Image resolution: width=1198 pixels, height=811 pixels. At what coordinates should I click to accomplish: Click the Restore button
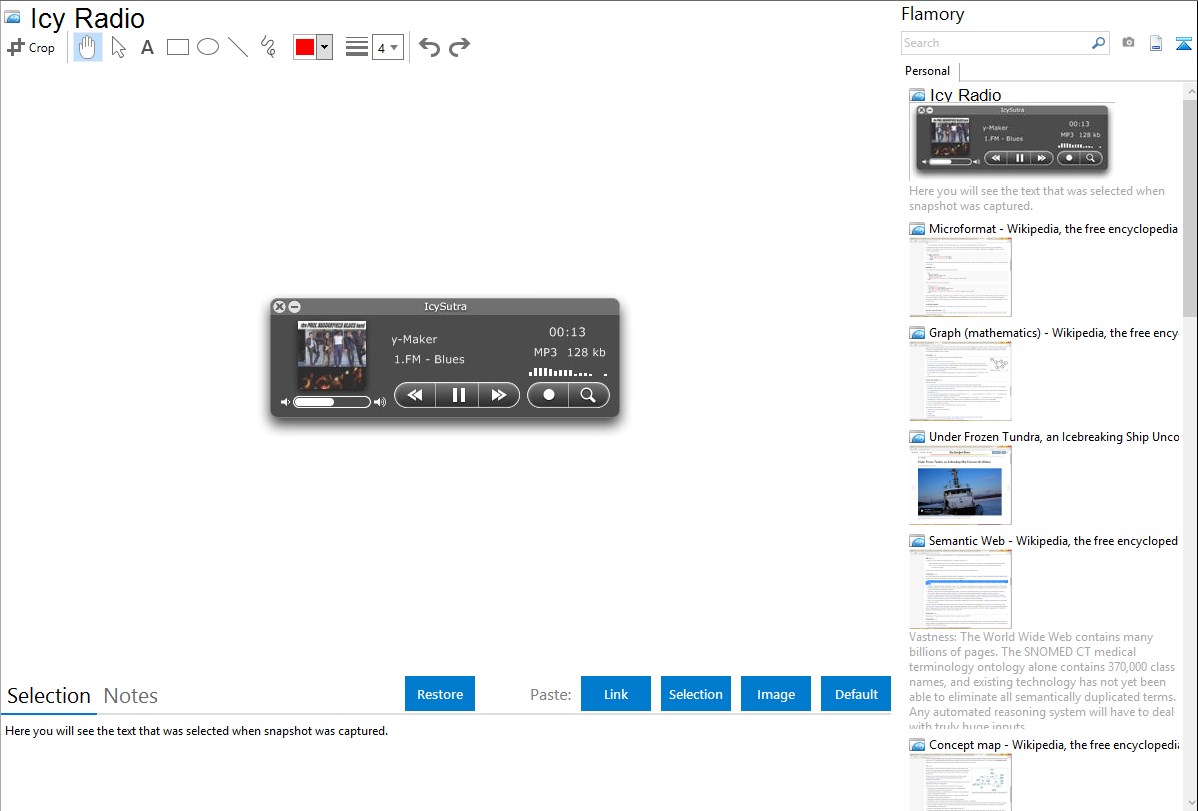(440, 694)
